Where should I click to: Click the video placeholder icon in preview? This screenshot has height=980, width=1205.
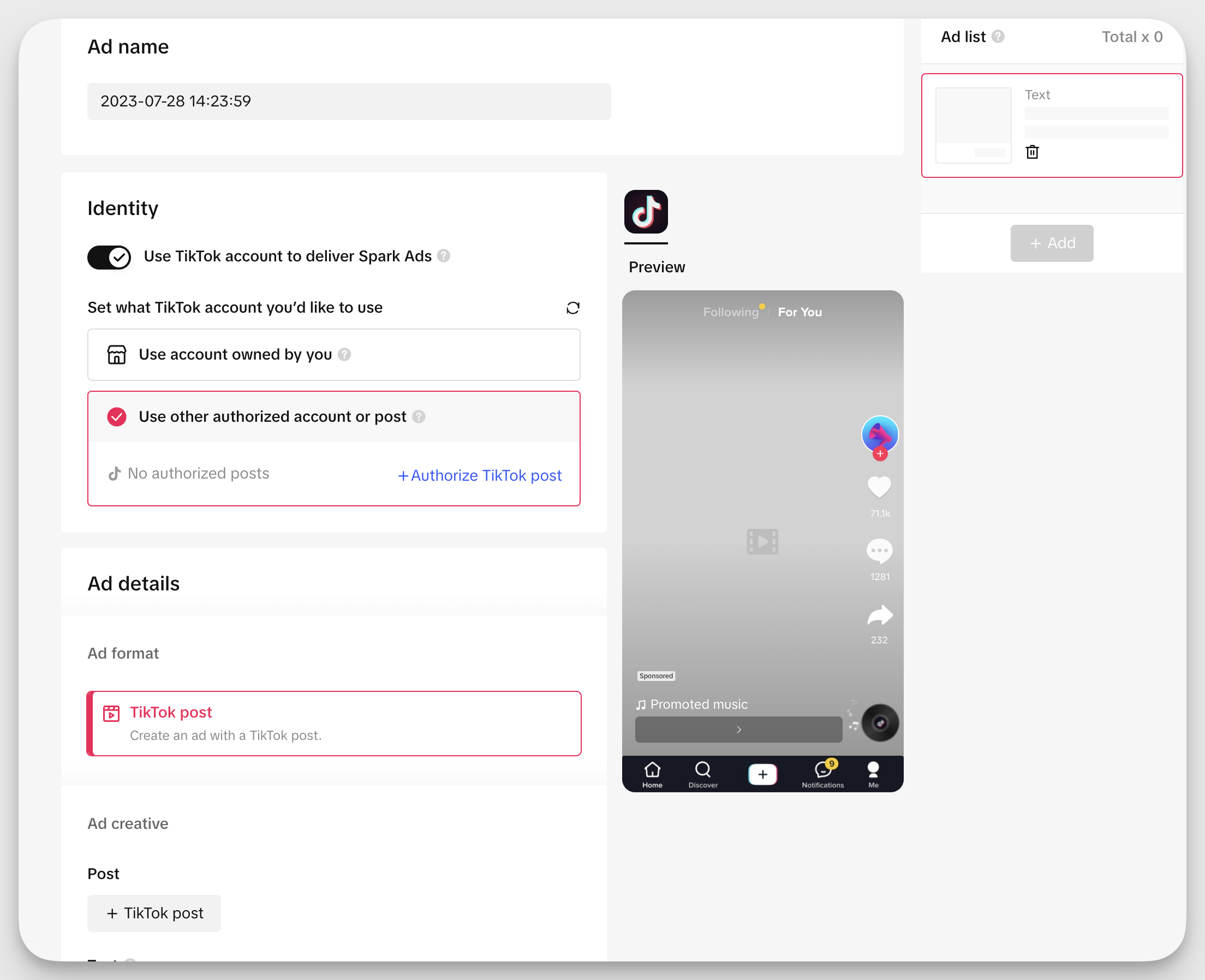tap(762, 541)
